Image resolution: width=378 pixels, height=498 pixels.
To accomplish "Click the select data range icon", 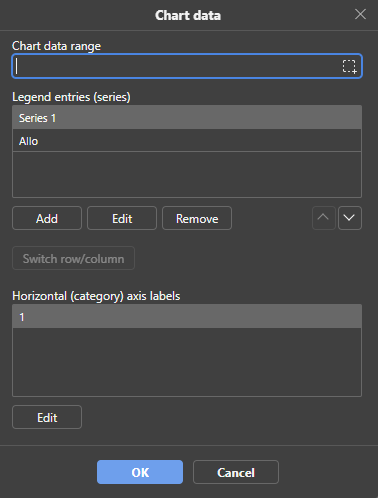I will click(x=349, y=66).
